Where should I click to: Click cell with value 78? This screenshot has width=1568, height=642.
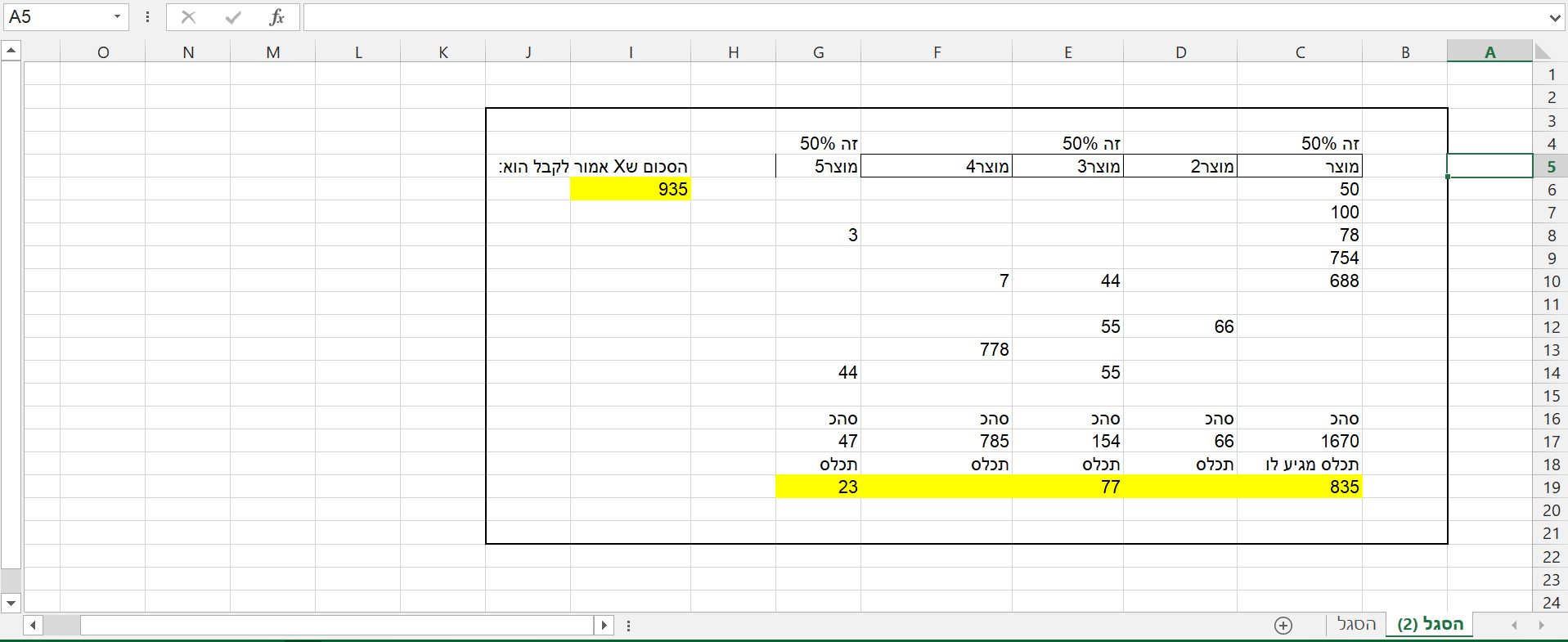1300,235
